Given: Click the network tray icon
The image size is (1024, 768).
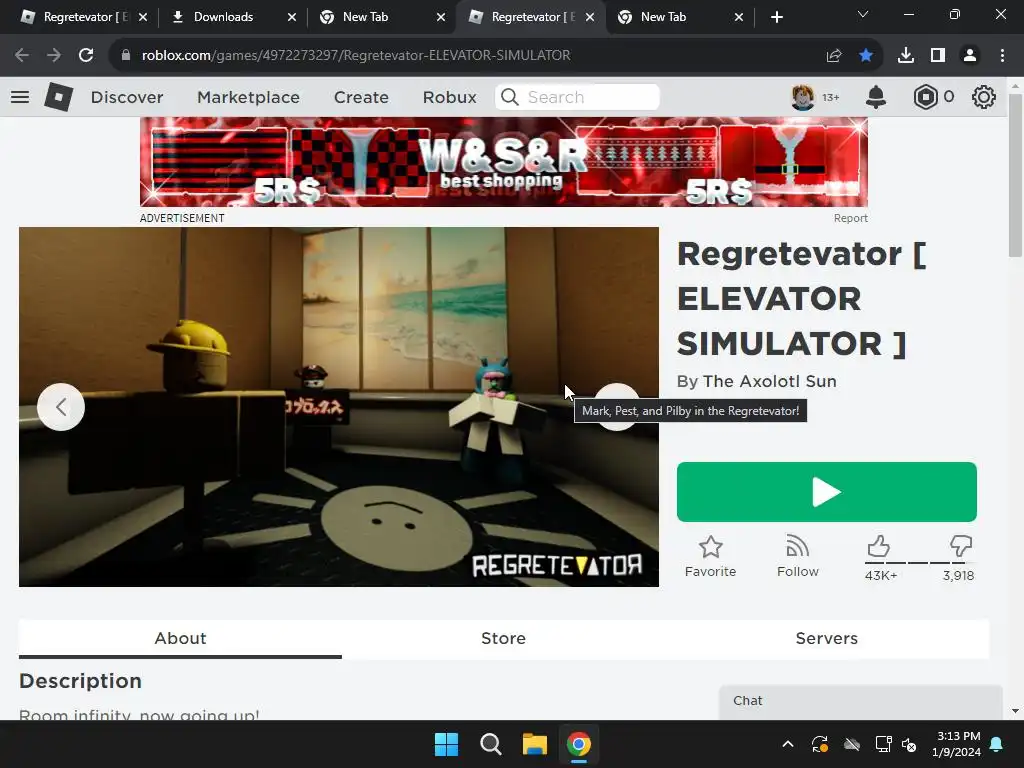Looking at the screenshot, I should pyautogui.click(x=883, y=744).
